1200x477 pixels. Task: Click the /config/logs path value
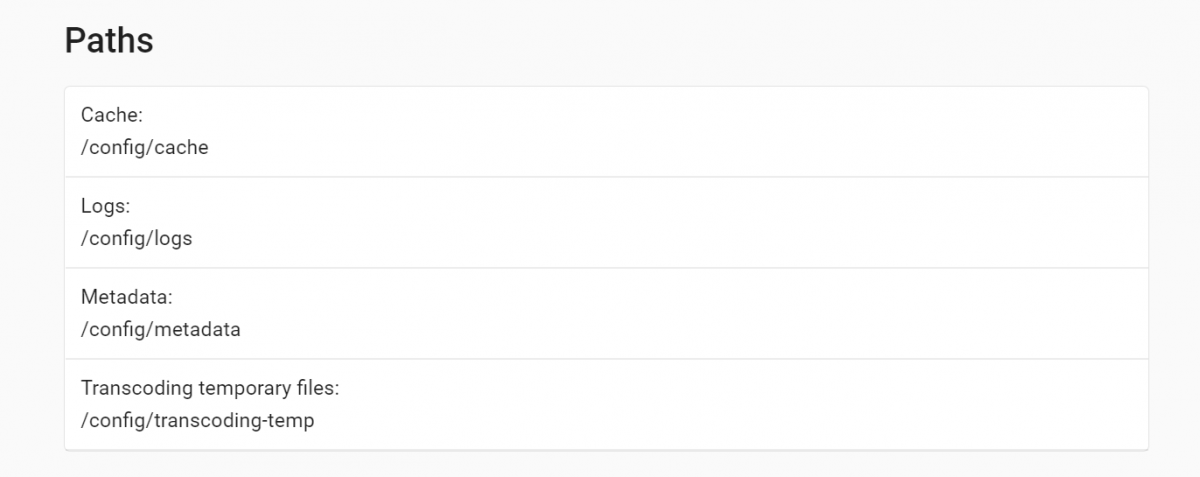136,238
